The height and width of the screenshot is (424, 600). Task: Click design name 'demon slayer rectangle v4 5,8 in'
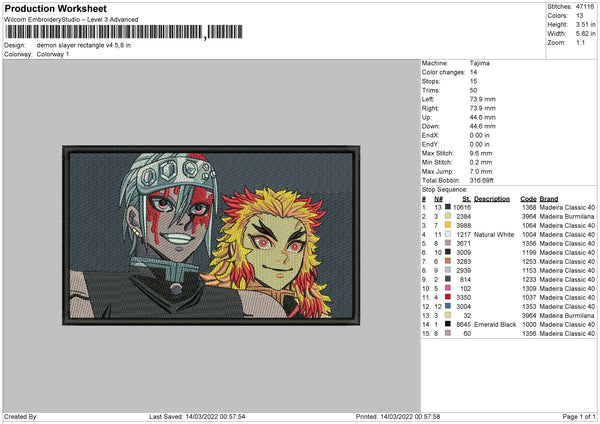tap(84, 45)
